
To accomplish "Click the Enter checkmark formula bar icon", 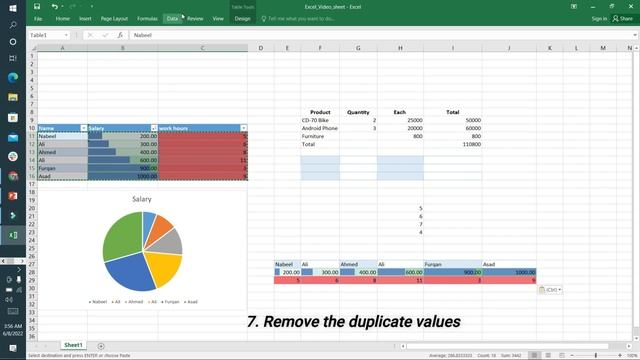I will [105, 35].
